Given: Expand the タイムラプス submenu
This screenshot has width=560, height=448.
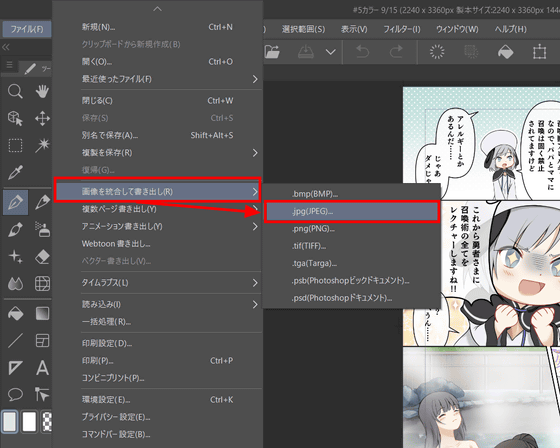Looking at the screenshot, I should coord(255,283).
